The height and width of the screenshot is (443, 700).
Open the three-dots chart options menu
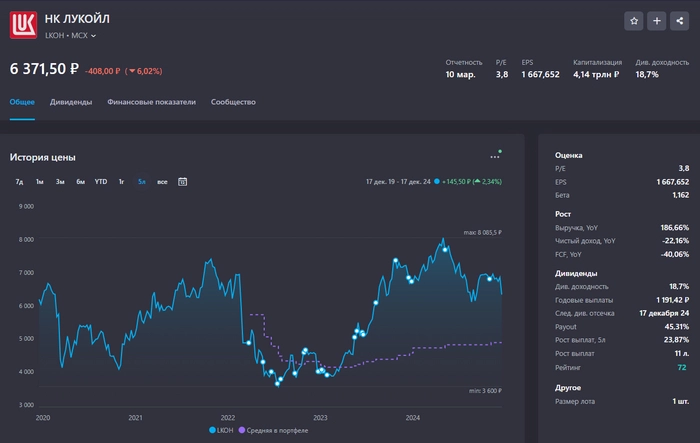click(x=495, y=156)
